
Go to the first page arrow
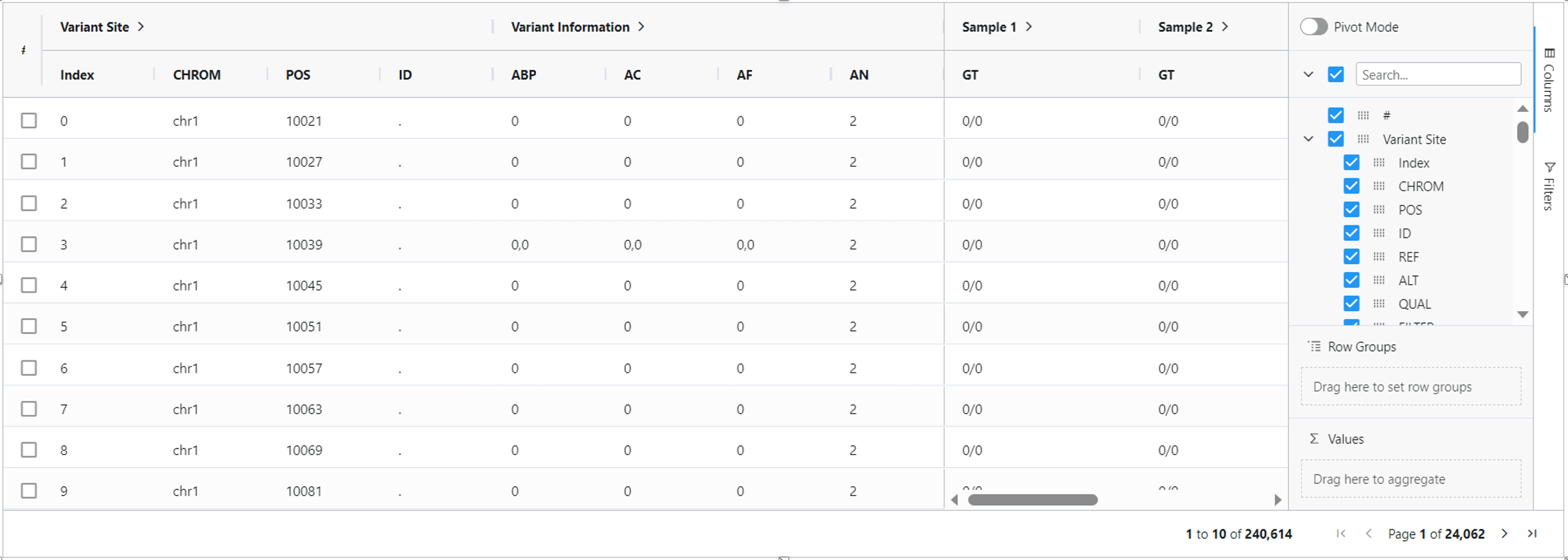1341,534
